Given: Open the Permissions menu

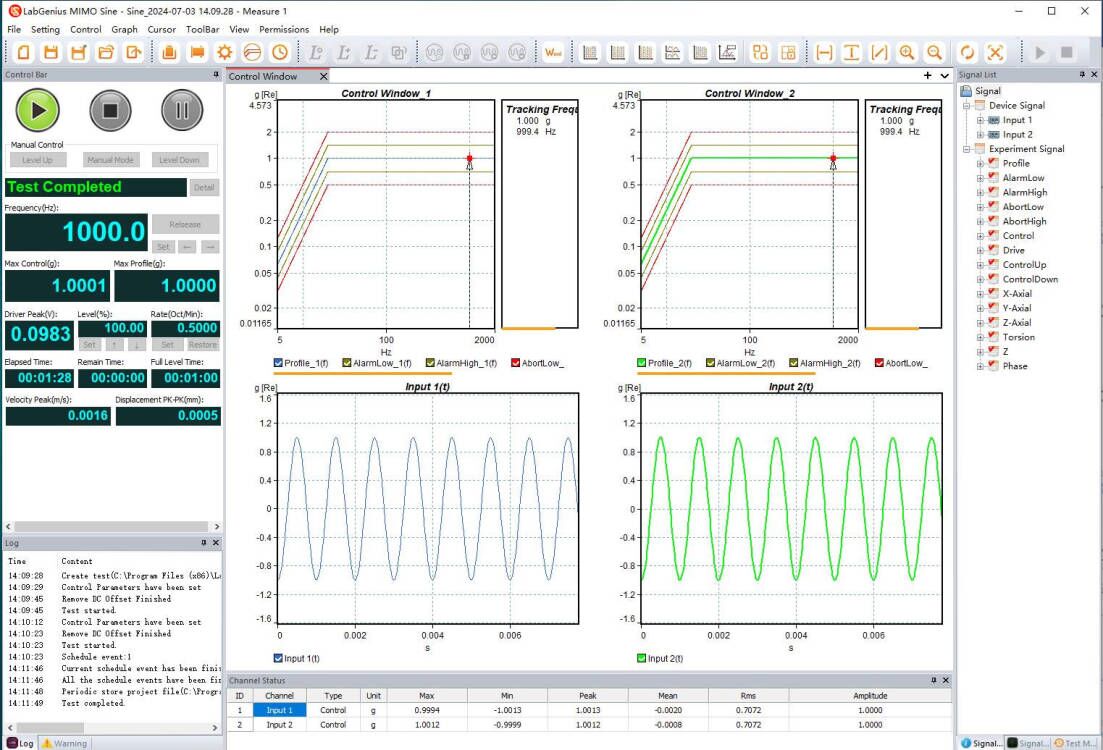Looking at the screenshot, I should click(284, 30).
